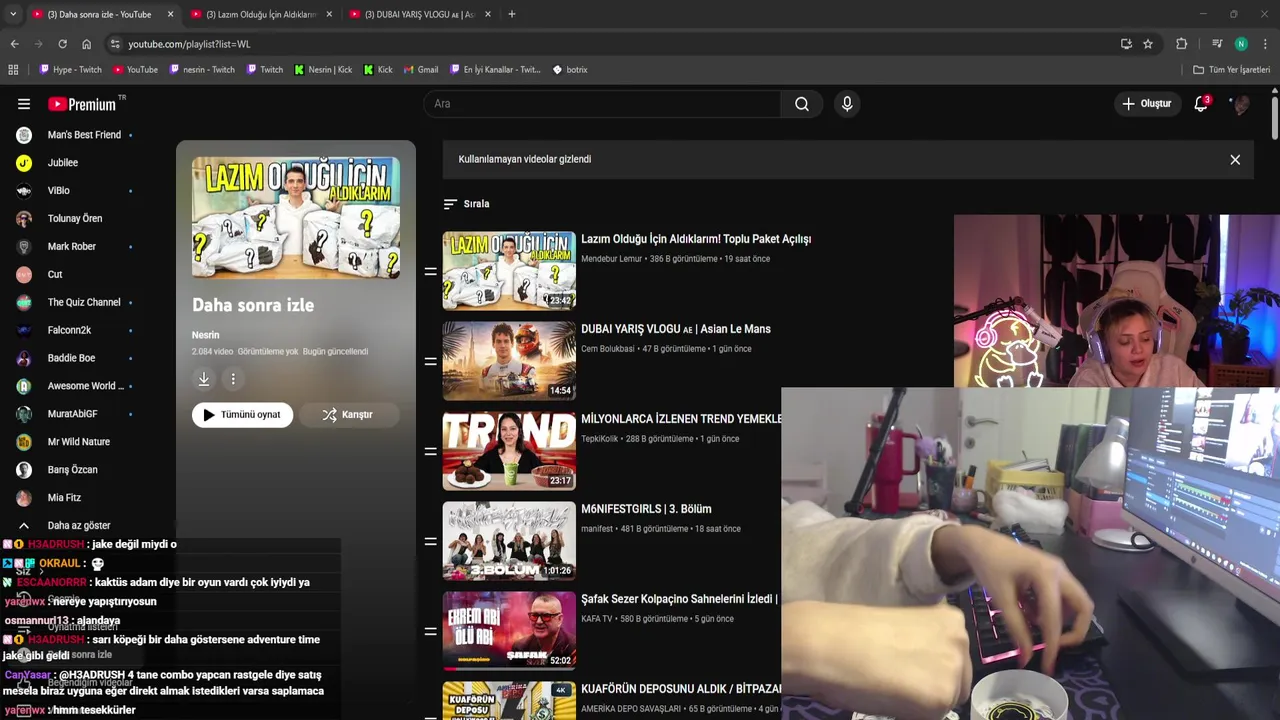1280x720 pixels.
Task: Open the Chrome extensions puzzle icon
Action: 1182,44
